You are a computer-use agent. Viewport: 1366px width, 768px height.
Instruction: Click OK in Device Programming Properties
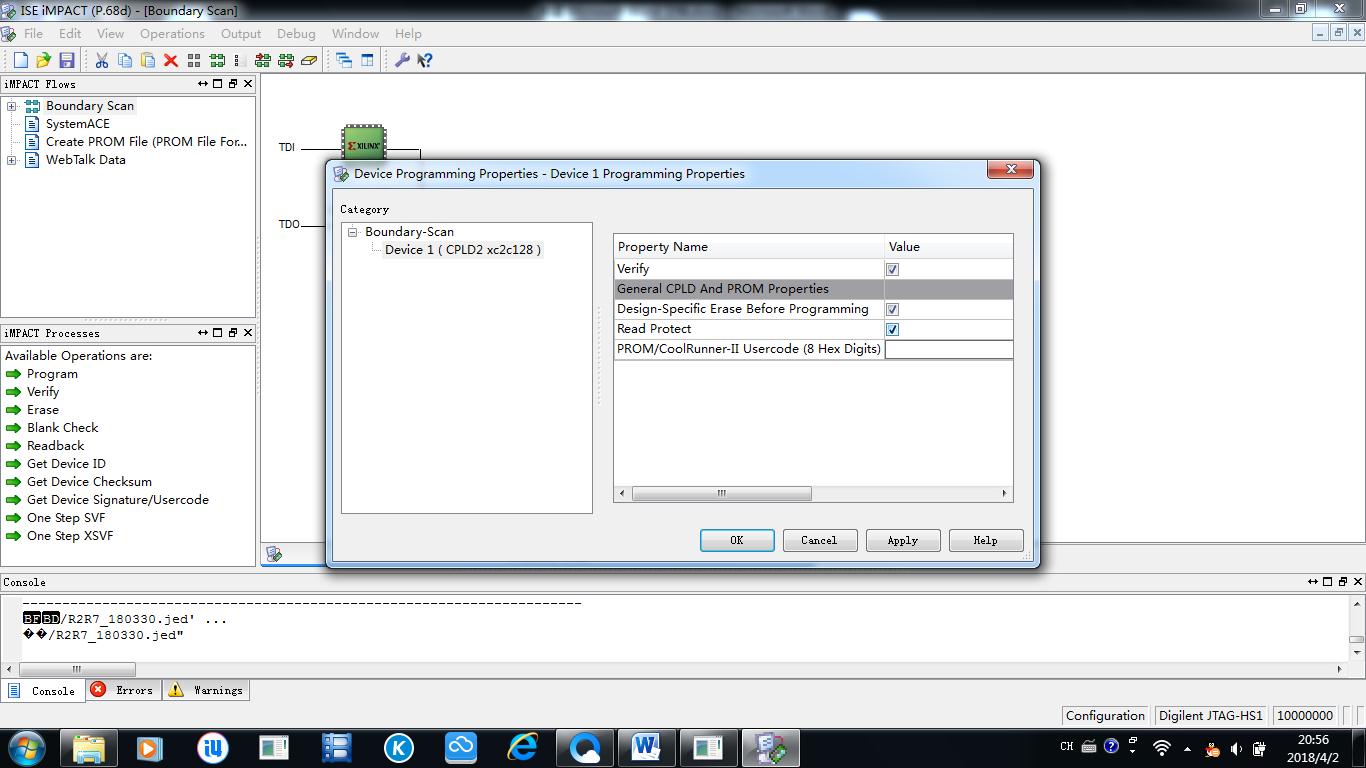coord(737,540)
